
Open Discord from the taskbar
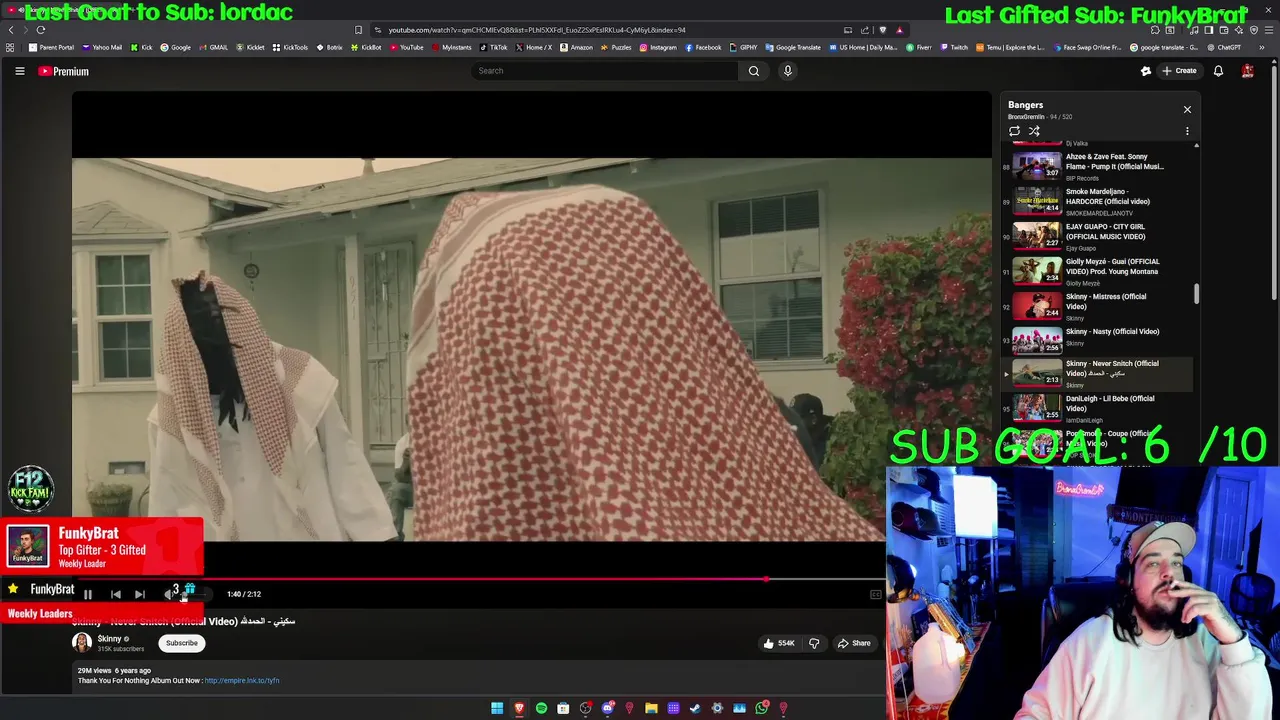click(607, 708)
